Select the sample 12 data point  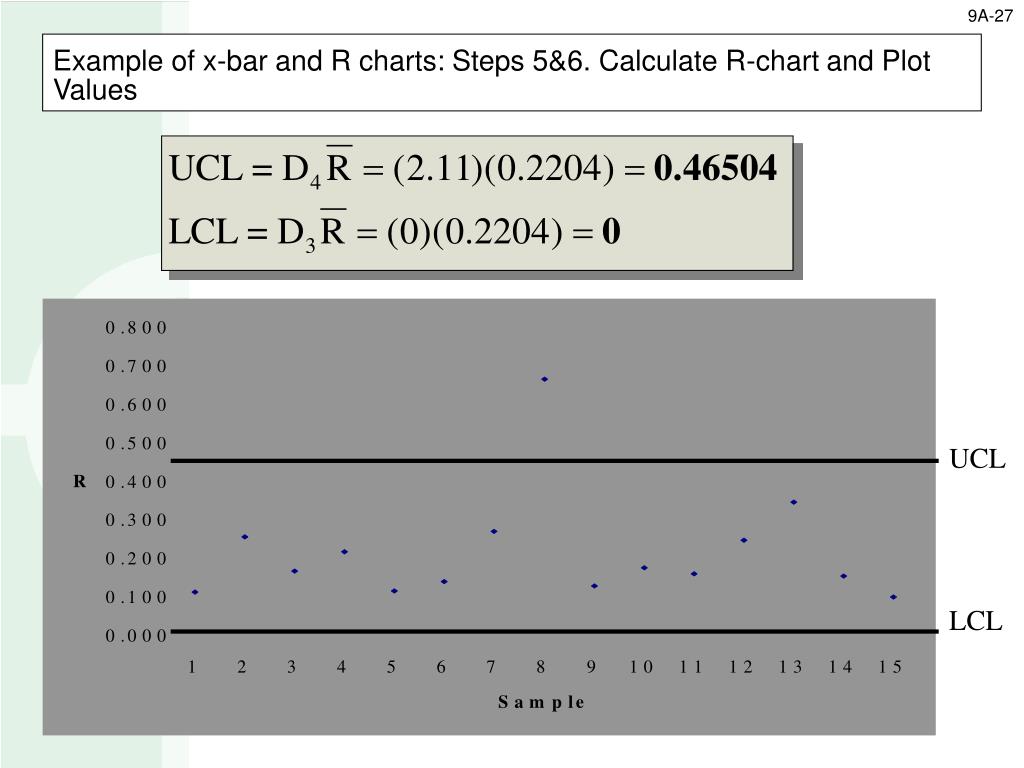pos(744,541)
